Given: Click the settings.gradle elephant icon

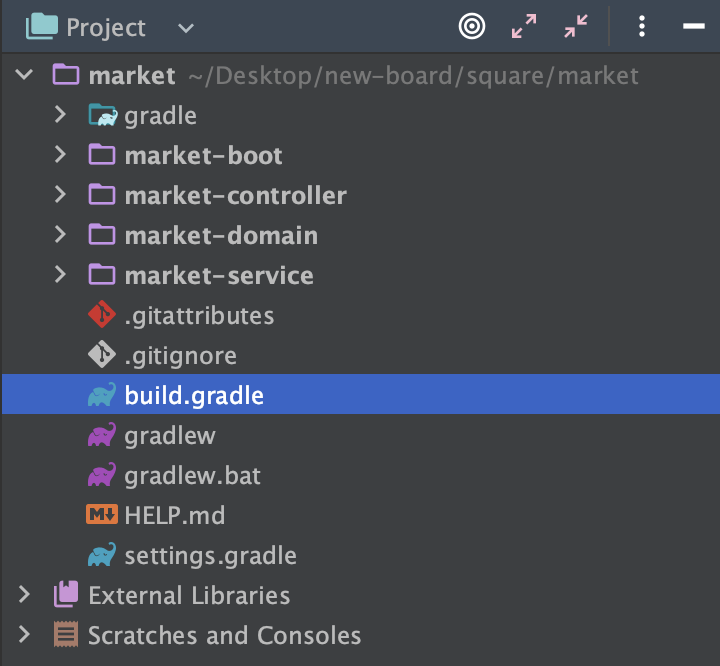Looking at the screenshot, I should click(x=101, y=554).
